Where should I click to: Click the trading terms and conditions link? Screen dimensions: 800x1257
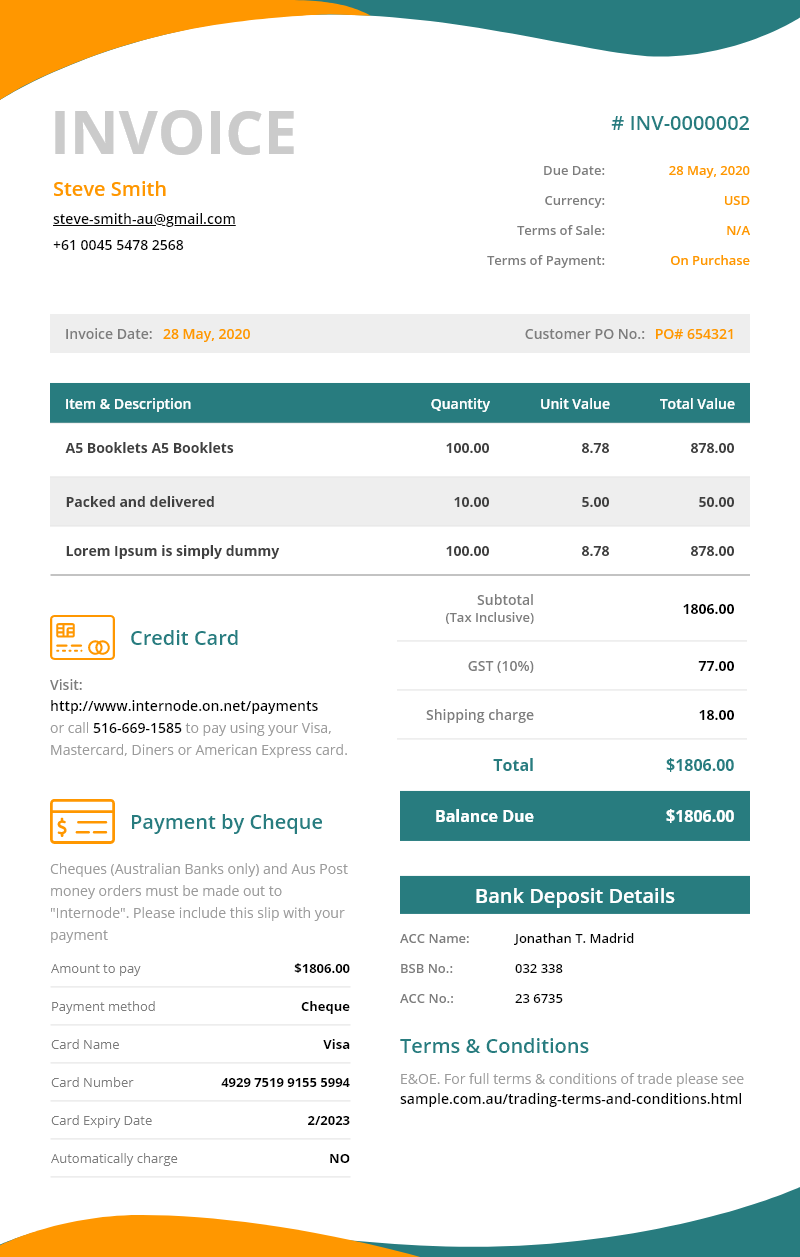(570, 1099)
